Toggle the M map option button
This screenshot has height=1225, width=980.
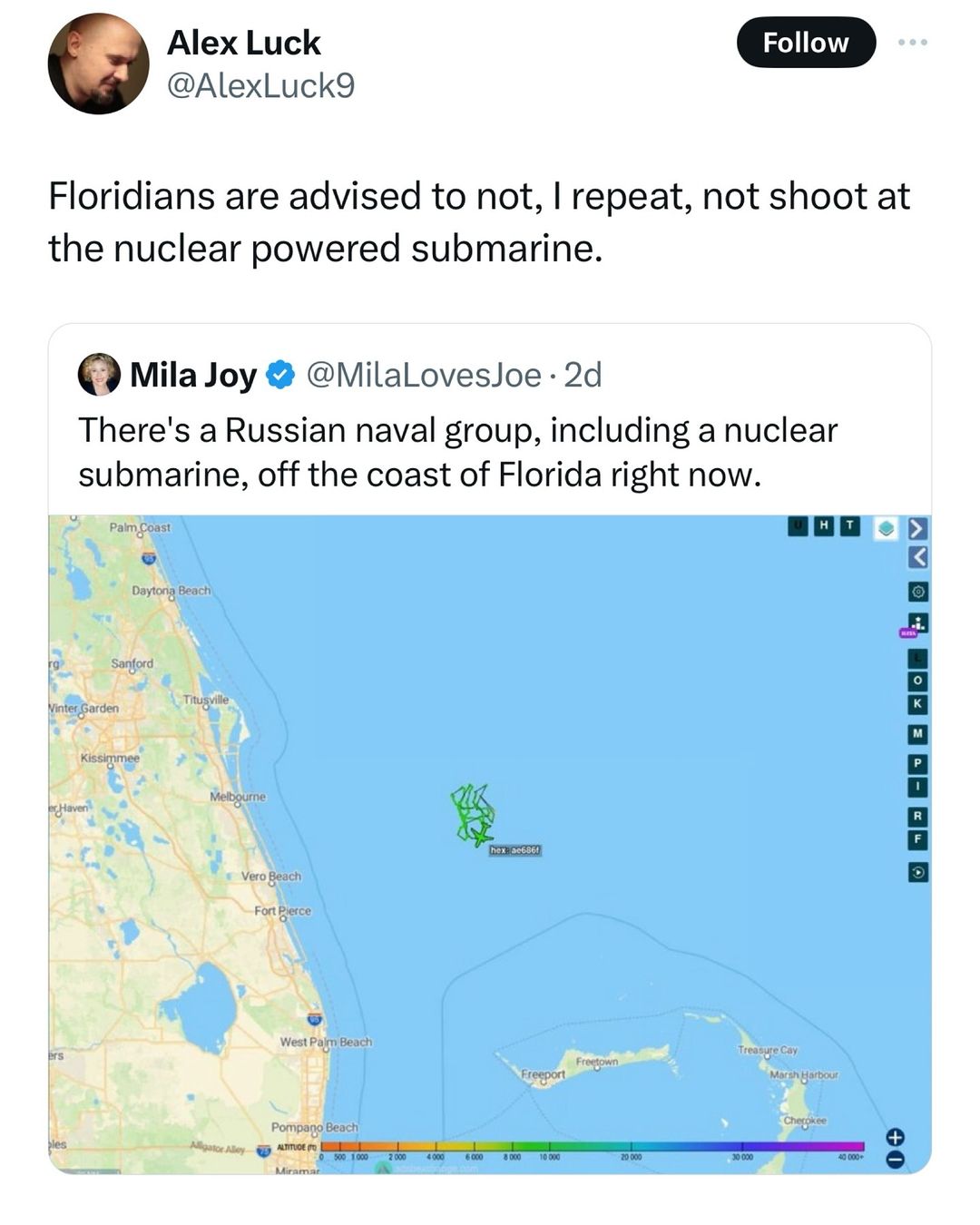918,733
